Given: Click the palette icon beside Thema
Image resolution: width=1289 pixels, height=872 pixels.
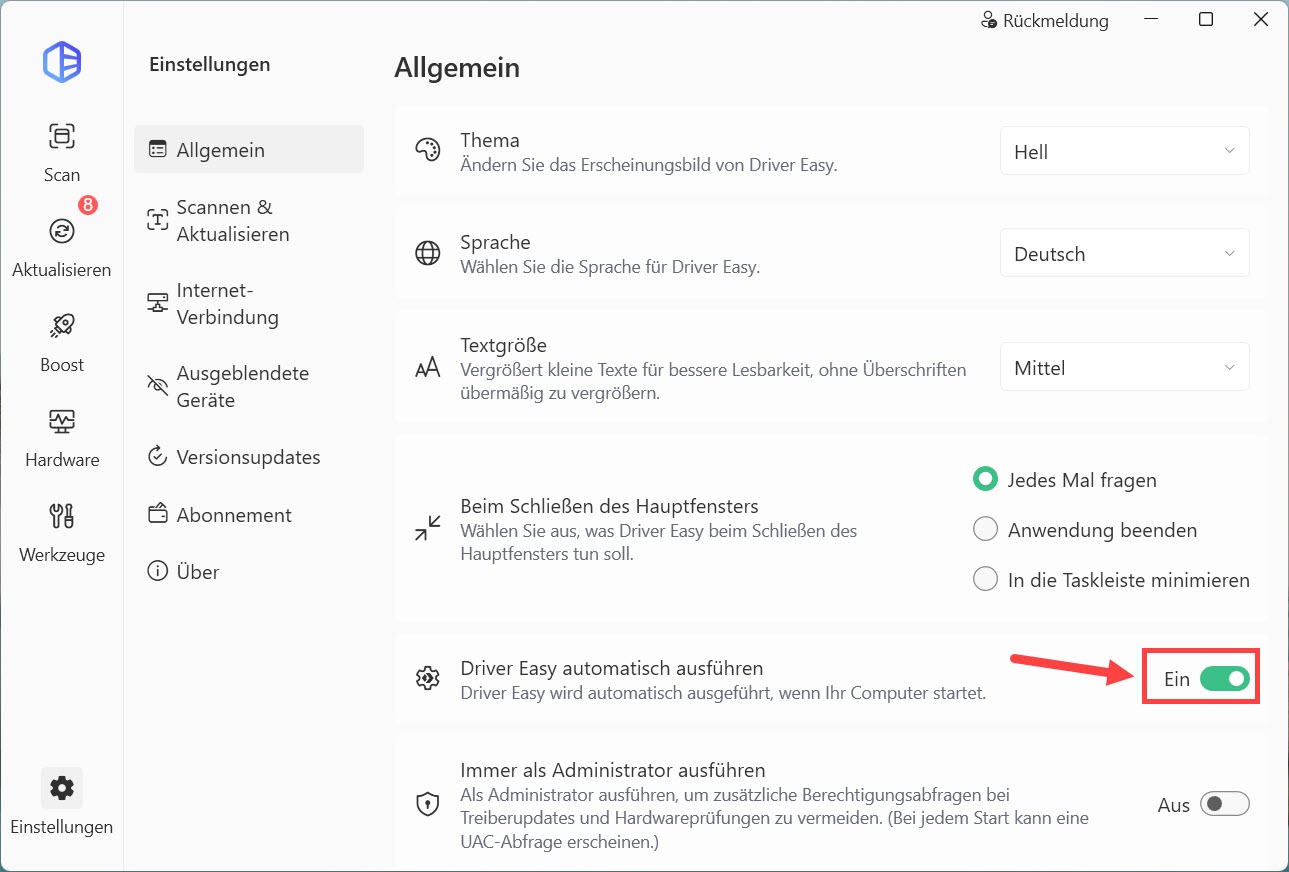Looking at the screenshot, I should pyautogui.click(x=427, y=151).
